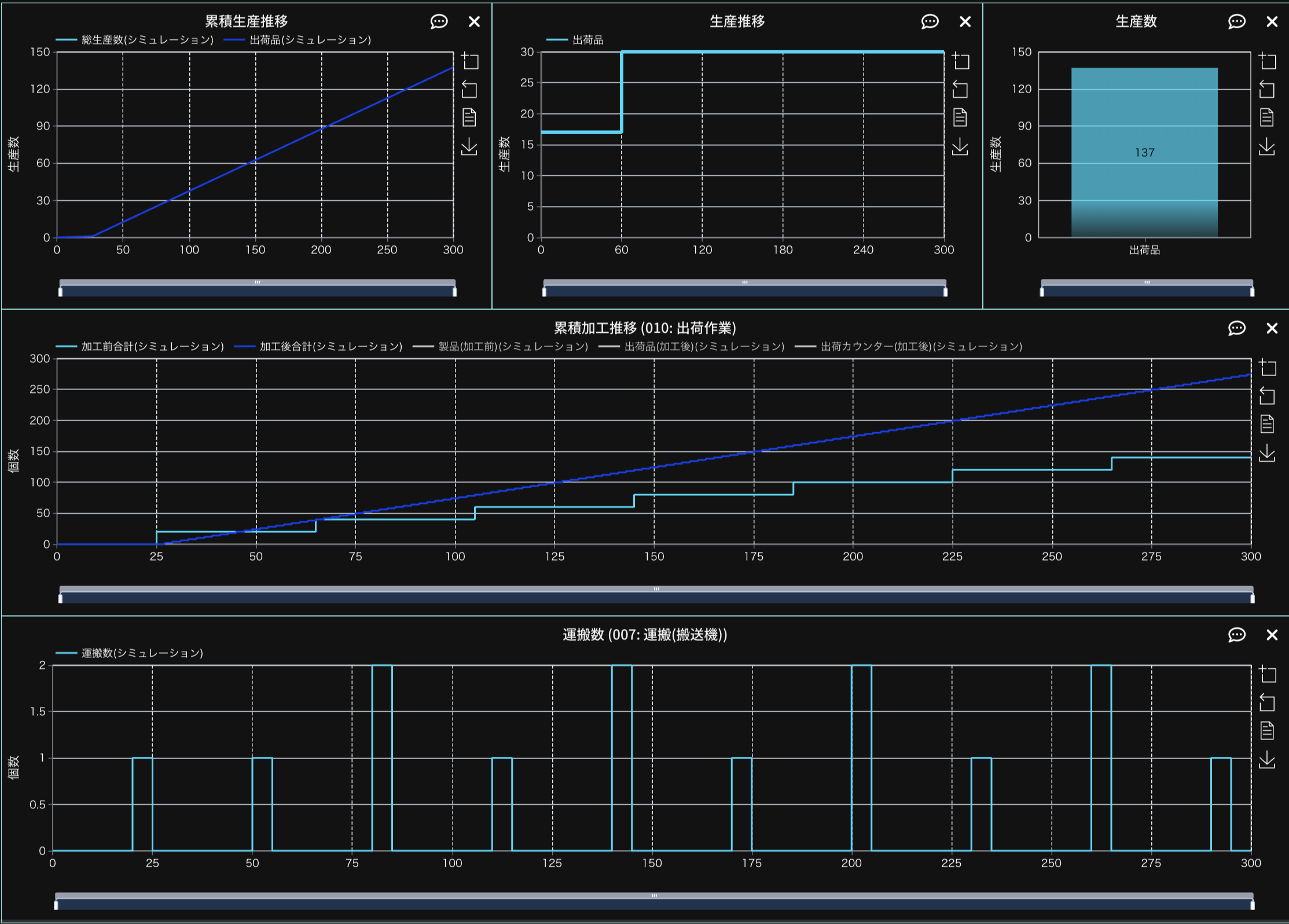This screenshot has width=1289, height=924.
Task: Open data view icon in 累積加工推移 chart
Action: click(x=1266, y=424)
